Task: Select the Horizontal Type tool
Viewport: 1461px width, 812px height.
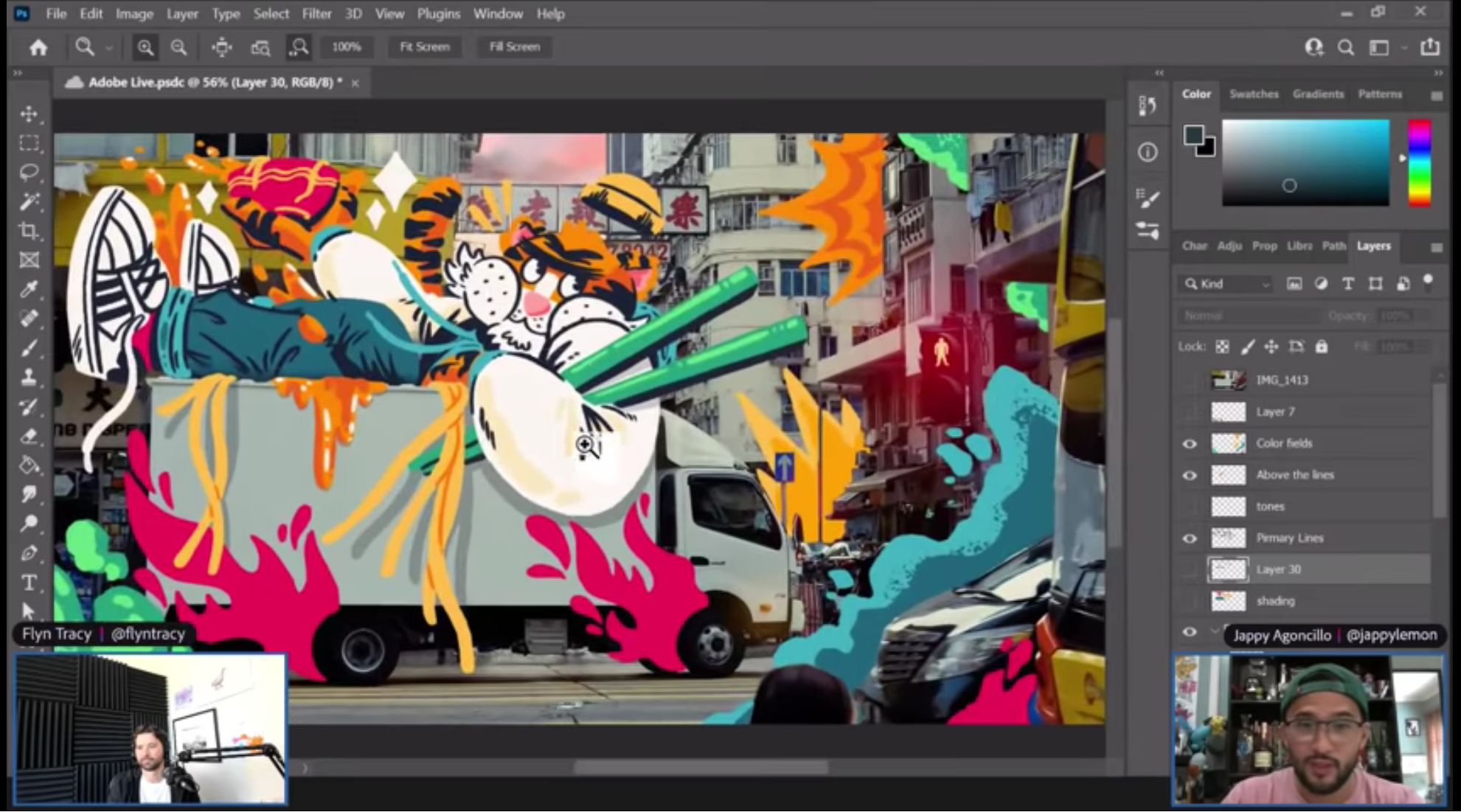Action: pos(29,583)
